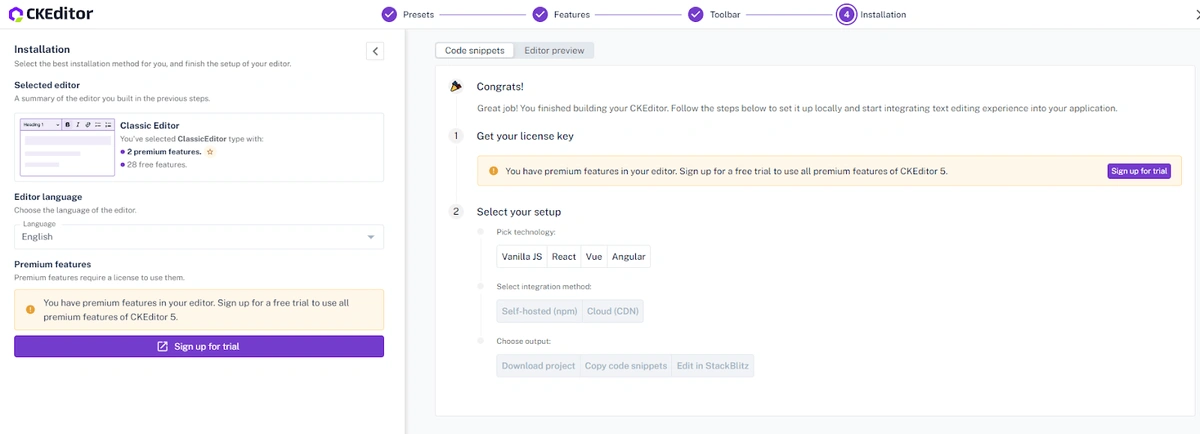Click the Presets step checkmark icon
The height and width of the screenshot is (434, 1200).
(389, 15)
